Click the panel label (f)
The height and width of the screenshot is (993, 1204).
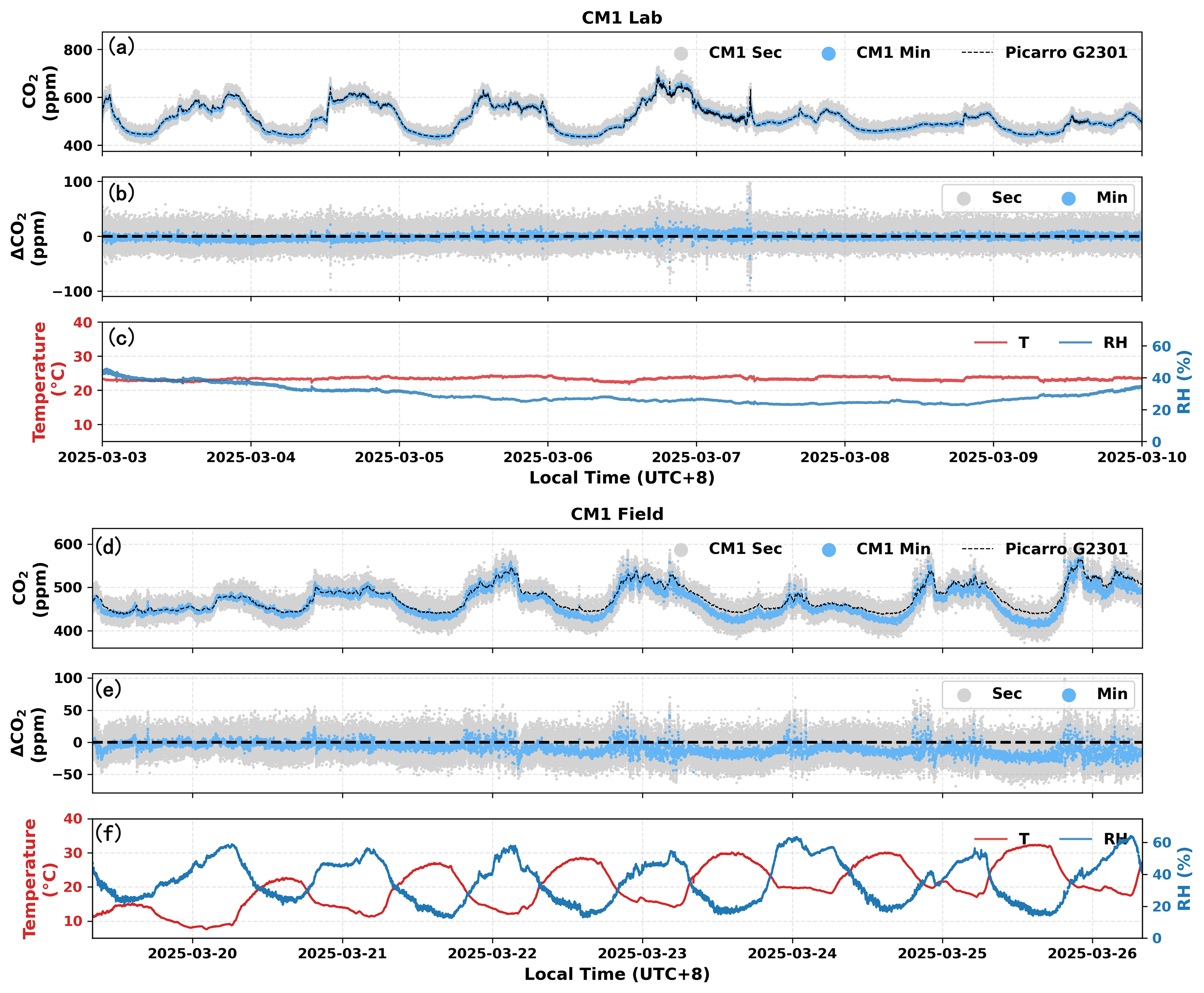(108, 833)
